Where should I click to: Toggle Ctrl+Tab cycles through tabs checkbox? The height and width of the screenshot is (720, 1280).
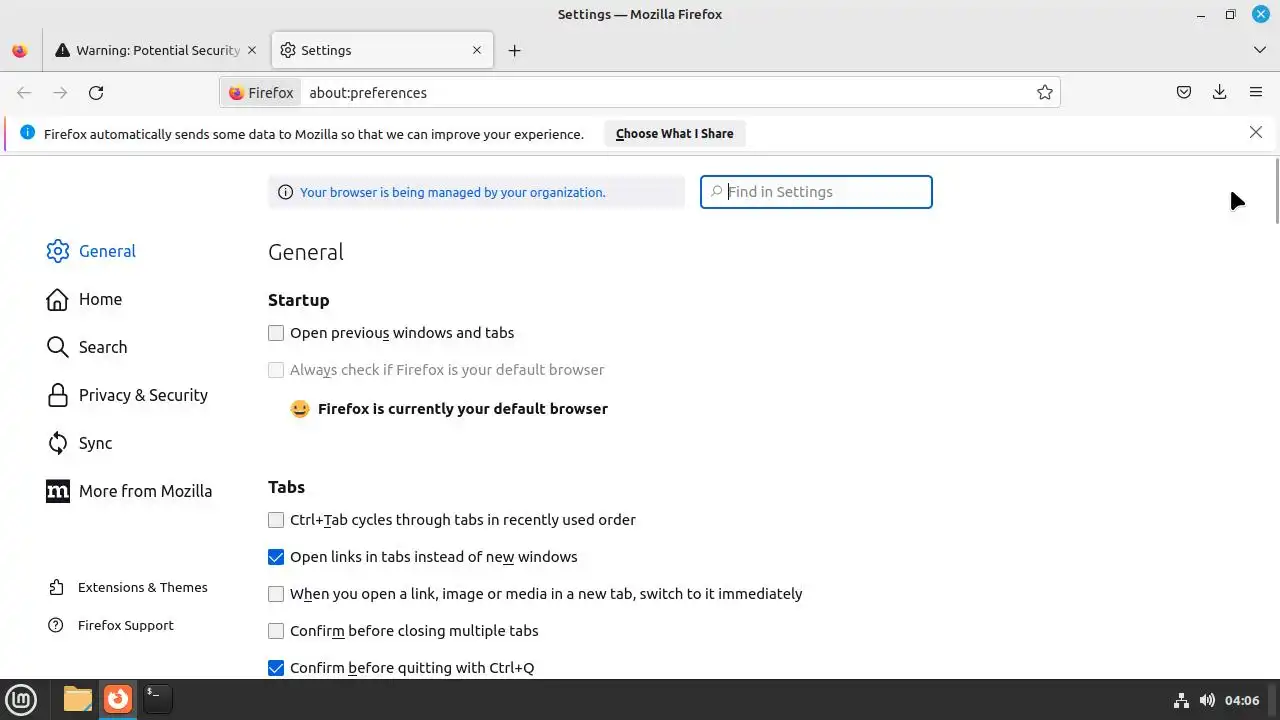tap(276, 520)
